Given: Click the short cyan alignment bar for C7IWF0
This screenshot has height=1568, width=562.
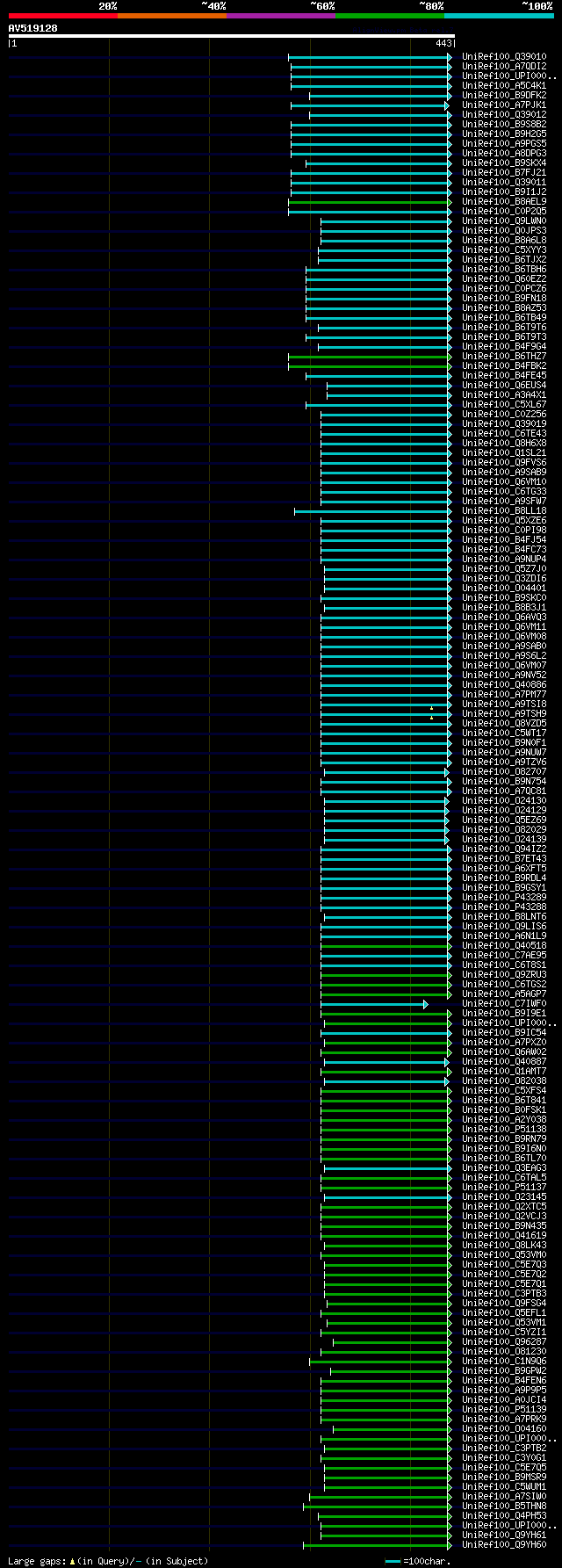Looking at the screenshot, I should pos(374,1004).
